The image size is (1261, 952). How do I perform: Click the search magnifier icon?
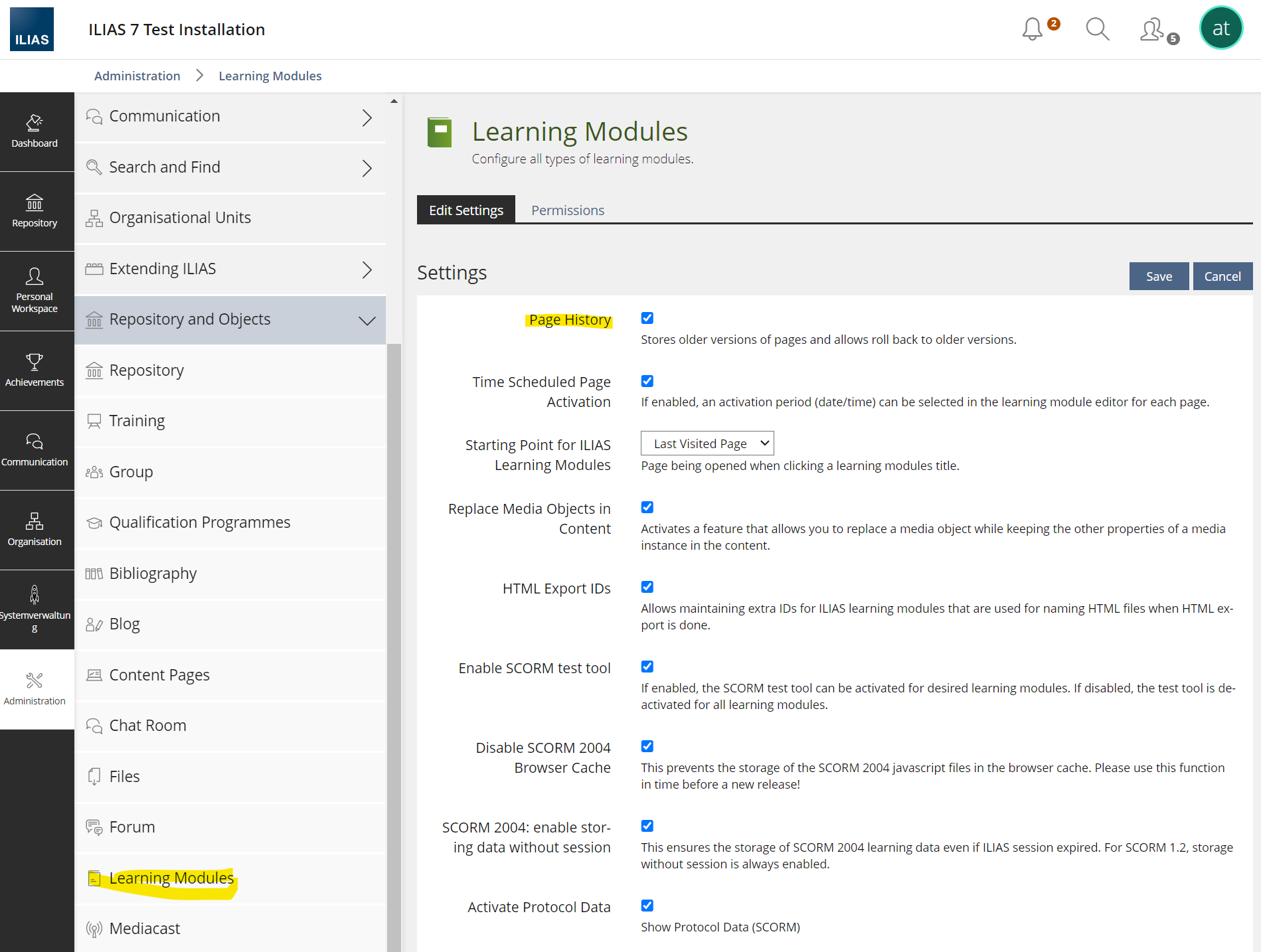(1097, 29)
